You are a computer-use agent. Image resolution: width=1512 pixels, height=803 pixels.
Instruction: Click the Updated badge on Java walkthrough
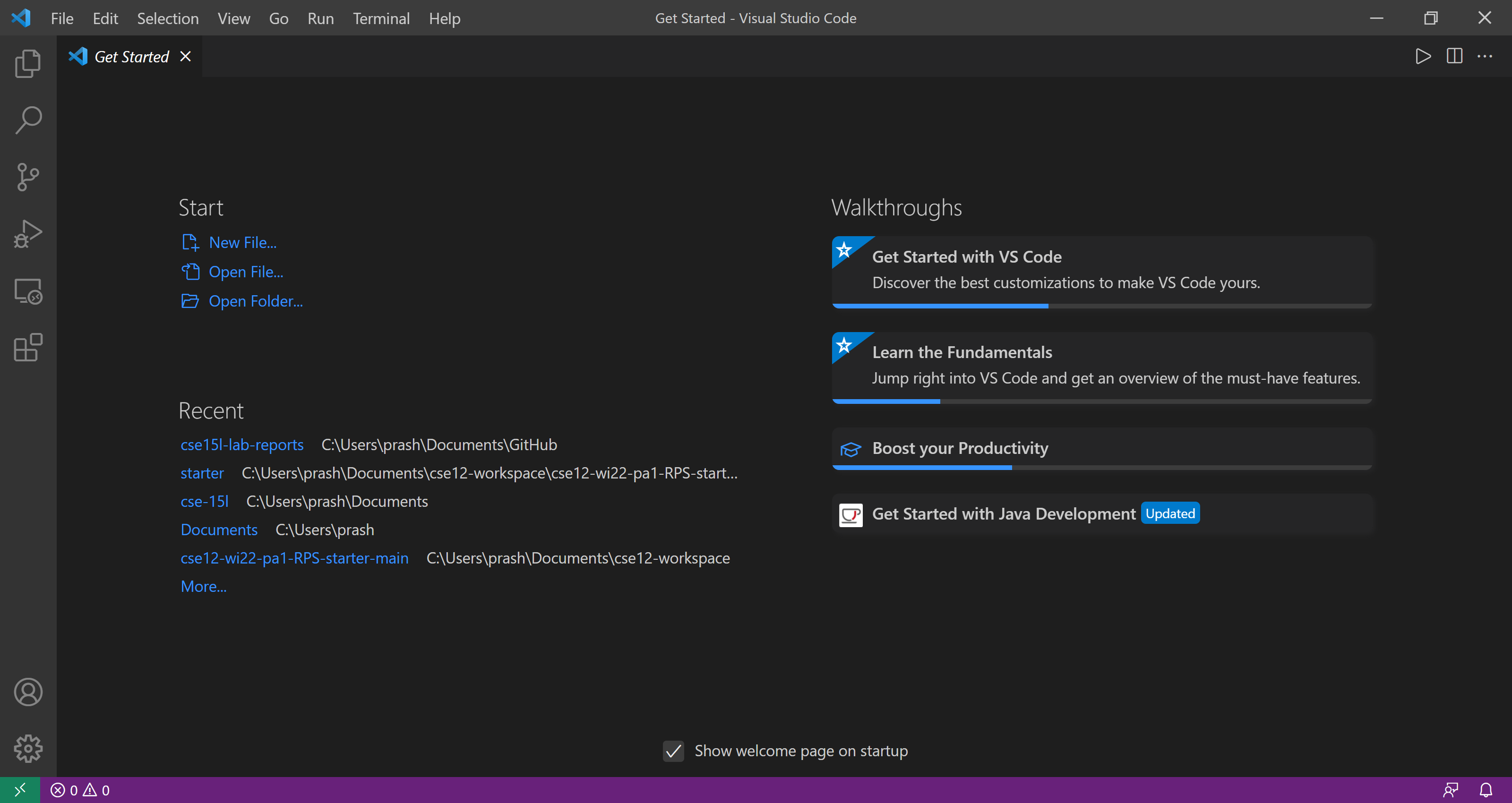[x=1170, y=513]
